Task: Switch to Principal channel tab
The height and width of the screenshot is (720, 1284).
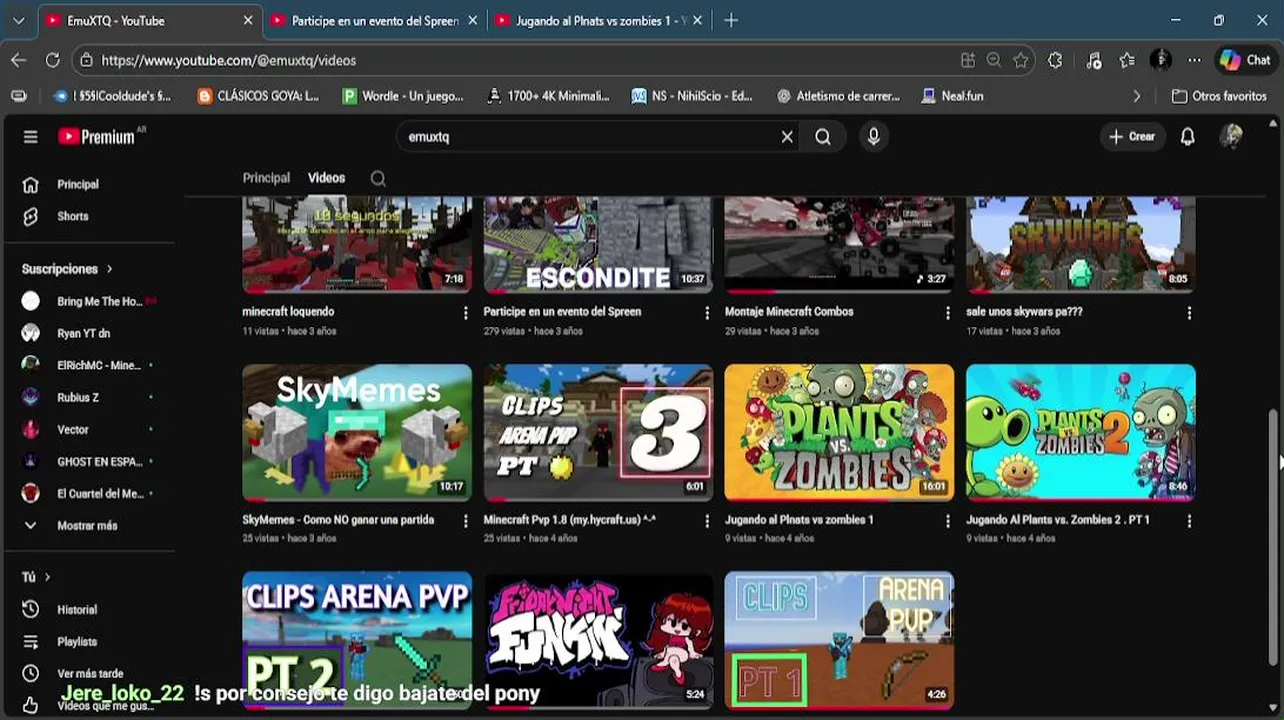Action: click(x=266, y=178)
